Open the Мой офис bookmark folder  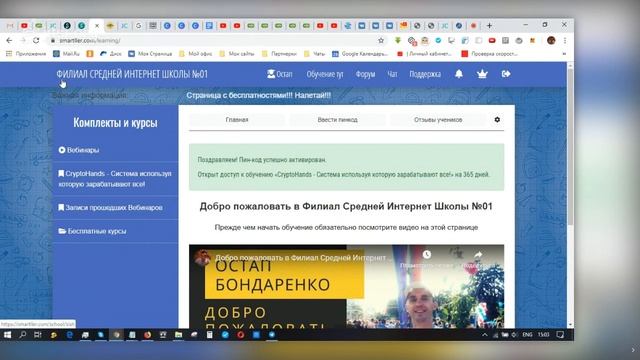tap(196, 53)
